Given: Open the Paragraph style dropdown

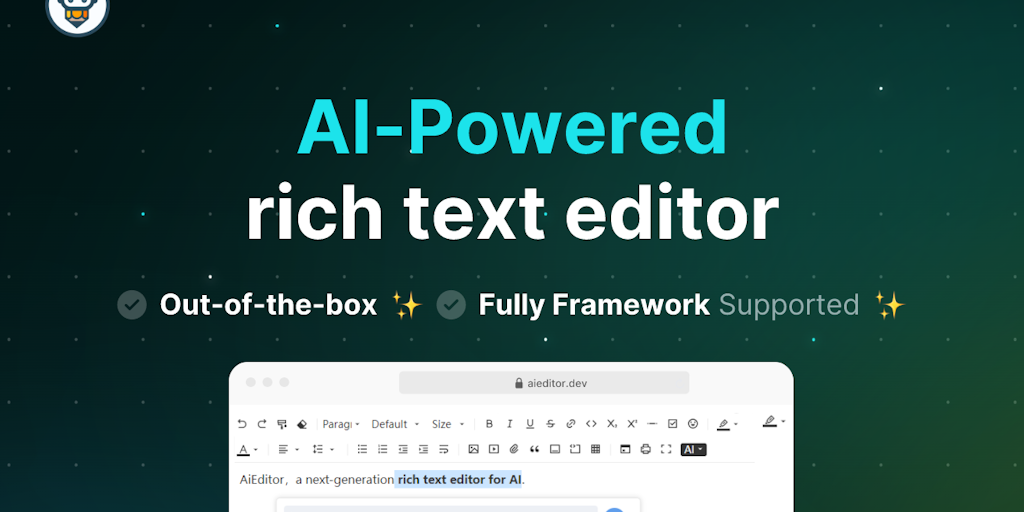Looking at the screenshot, I should (x=341, y=424).
